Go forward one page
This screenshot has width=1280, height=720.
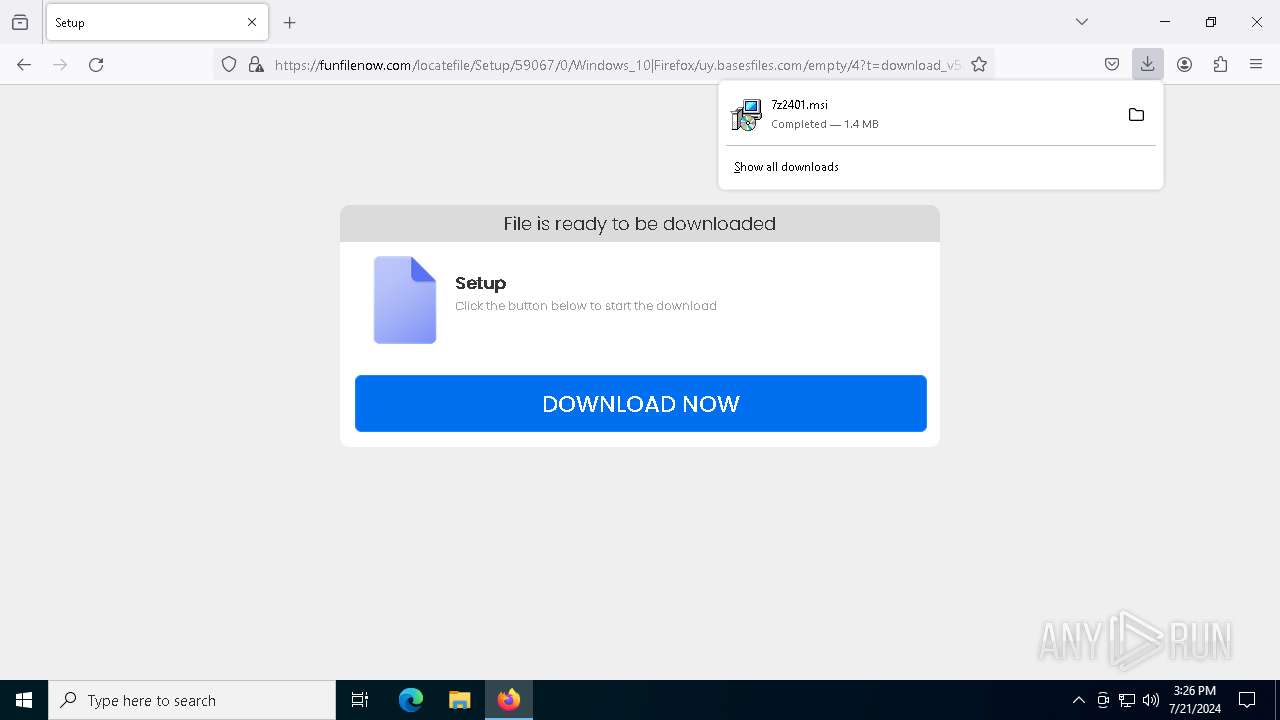pyautogui.click(x=60, y=65)
